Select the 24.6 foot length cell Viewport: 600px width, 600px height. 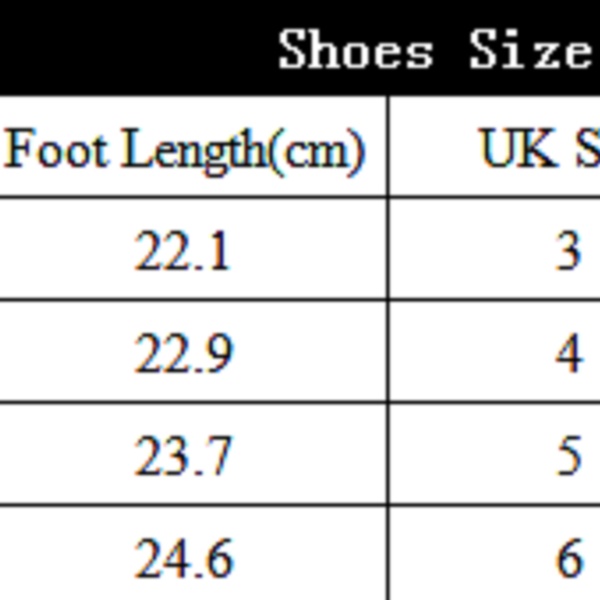[183, 558]
